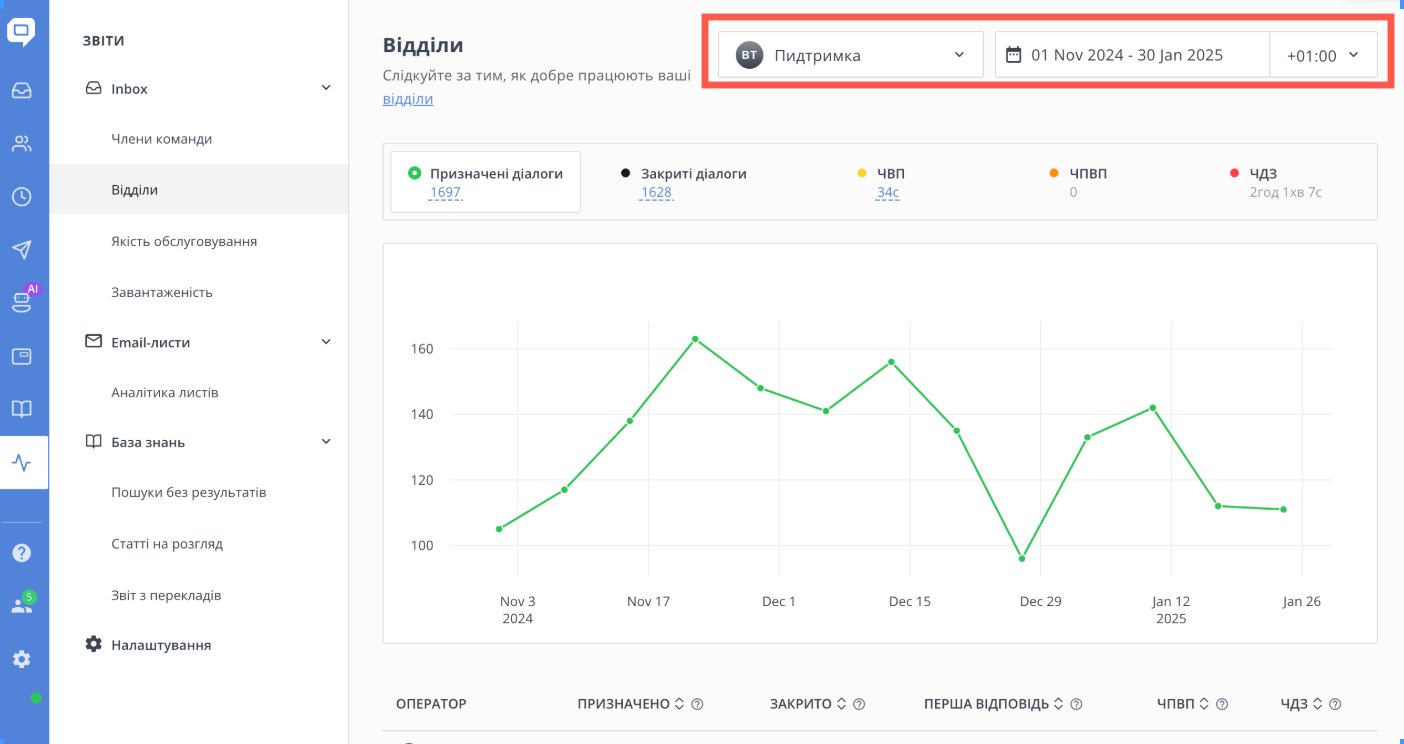
Task: Open contacts people icon in left sidebar
Action: tap(21, 144)
